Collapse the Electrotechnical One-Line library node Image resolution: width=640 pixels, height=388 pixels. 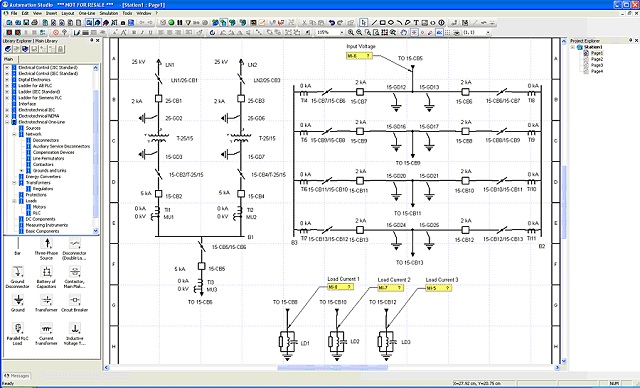[x=7, y=122]
